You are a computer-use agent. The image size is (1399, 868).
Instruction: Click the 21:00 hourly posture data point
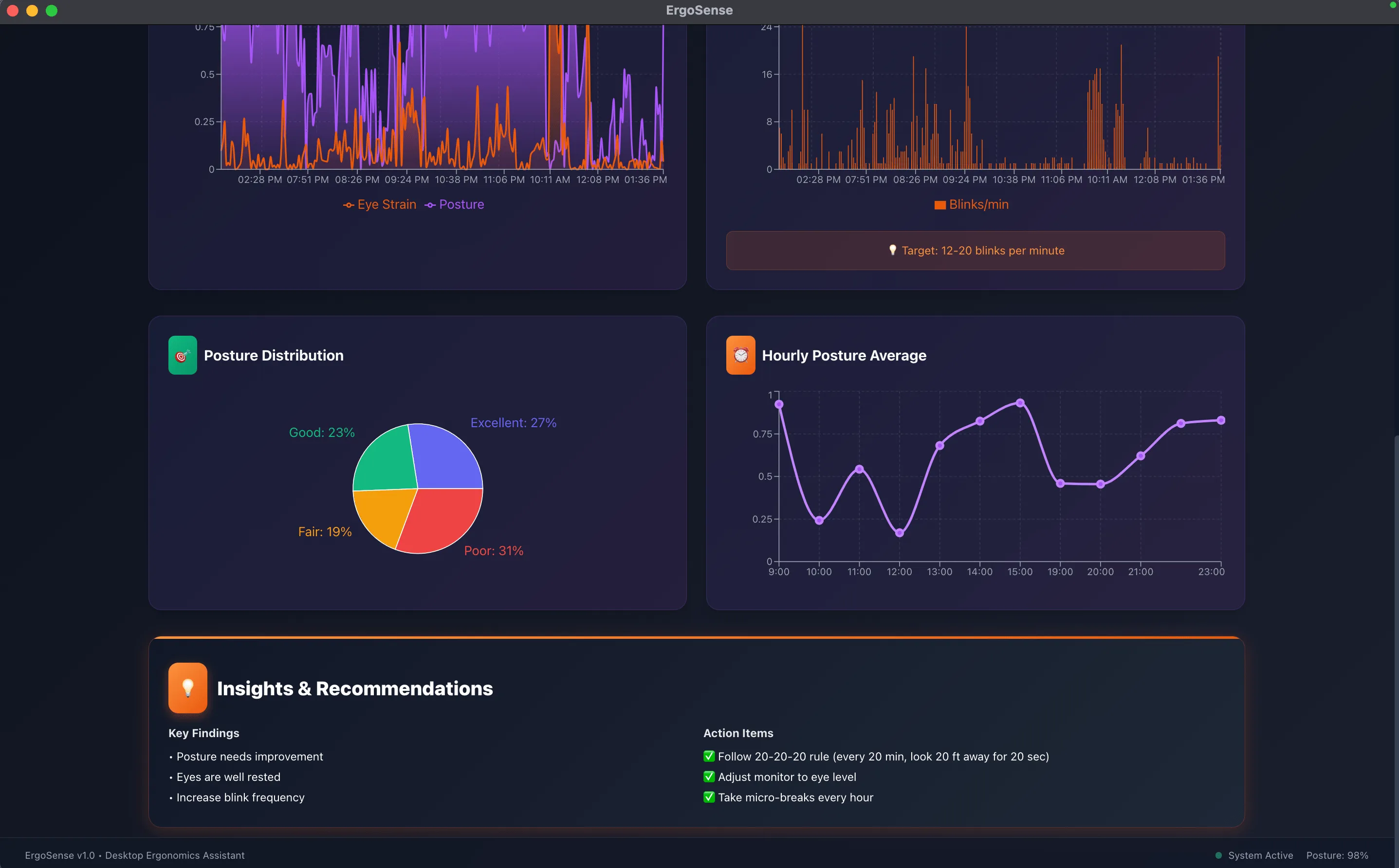[x=1141, y=456]
